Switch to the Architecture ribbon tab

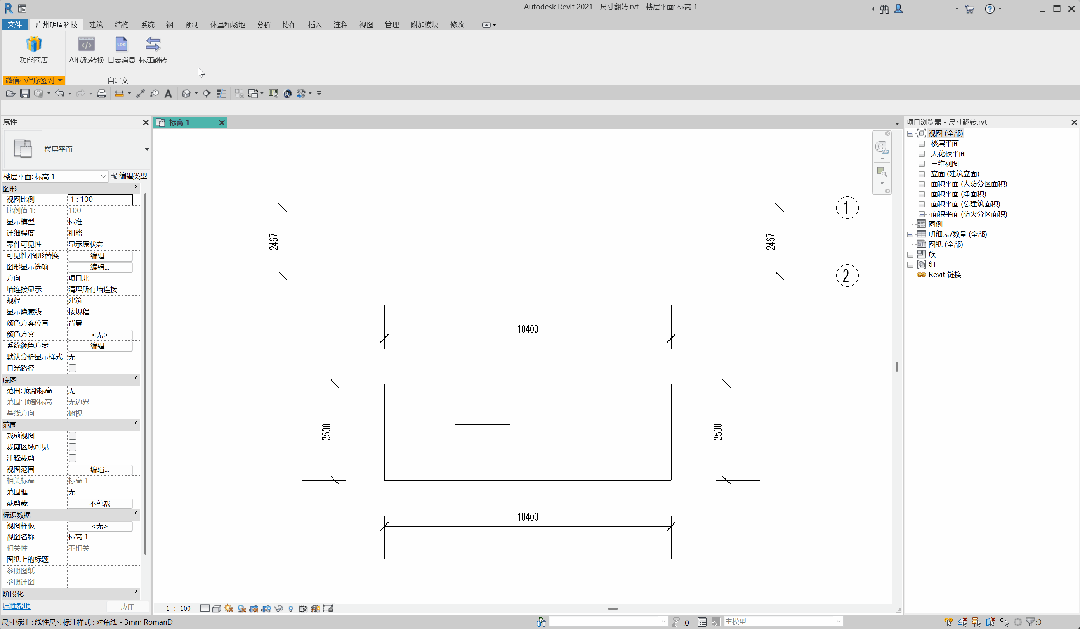tap(96, 25)
